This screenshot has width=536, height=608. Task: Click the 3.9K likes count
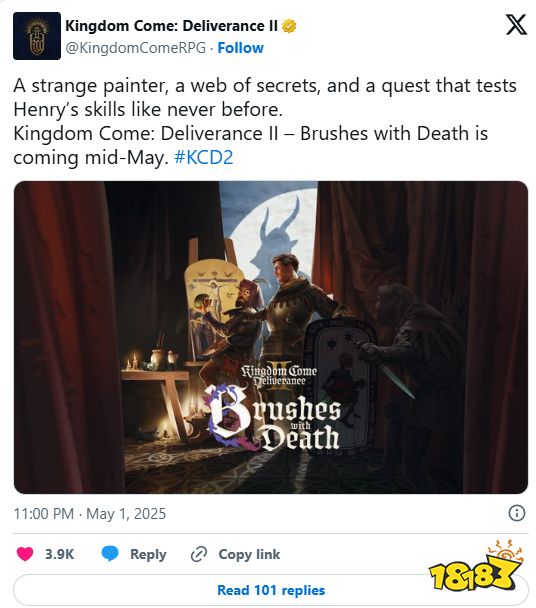(59, 554)
